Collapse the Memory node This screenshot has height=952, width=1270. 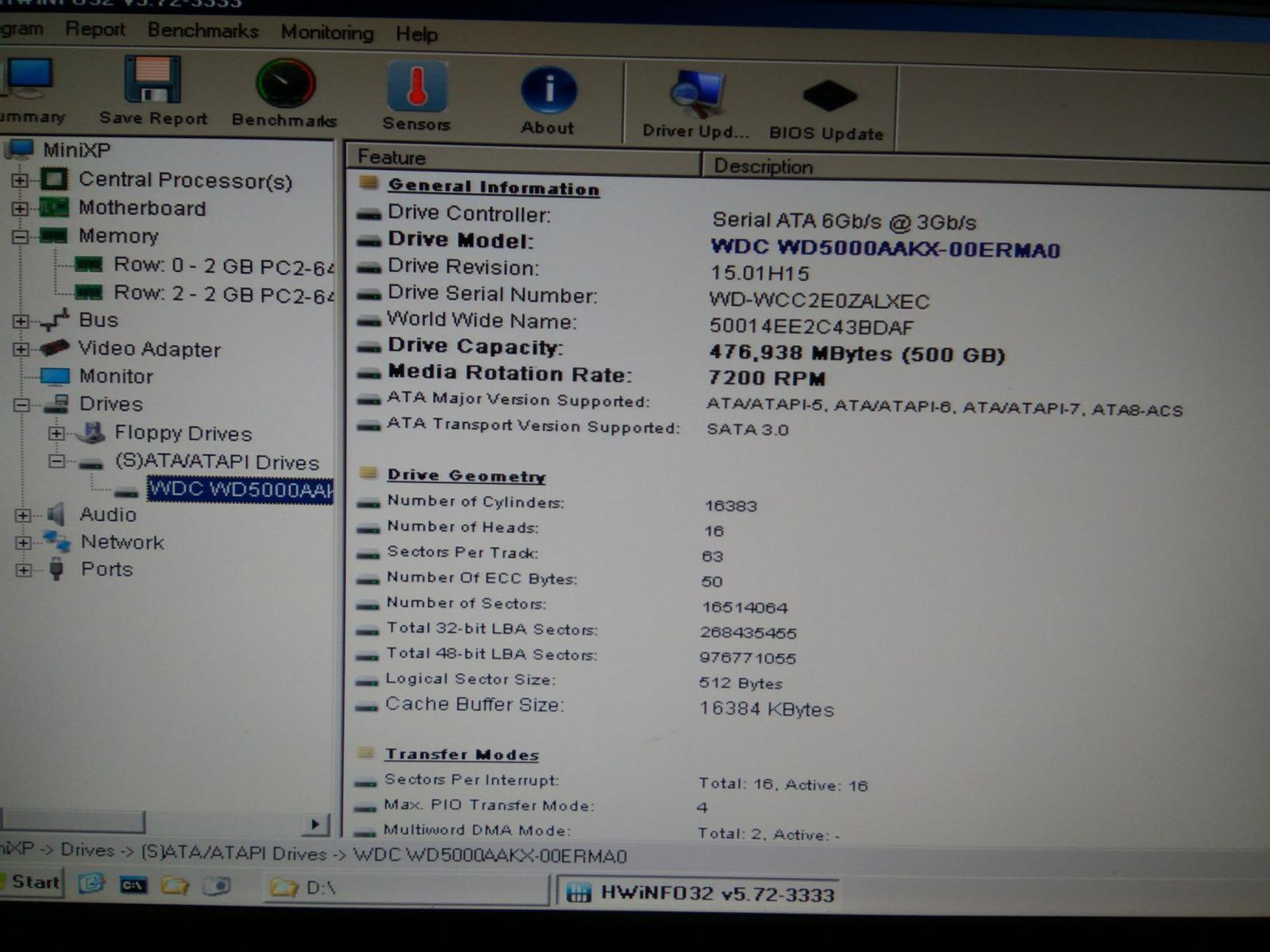20,236
